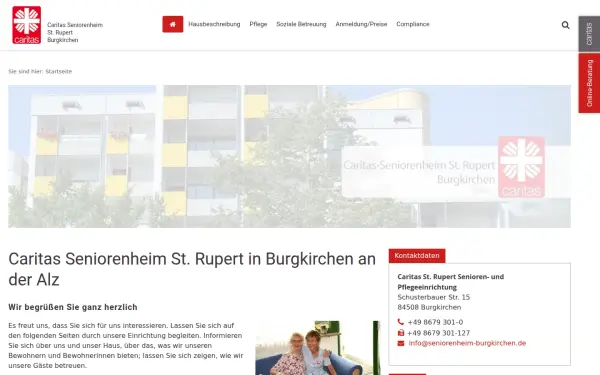Click the address Schusterbauer Str. 15

point(434,297)
